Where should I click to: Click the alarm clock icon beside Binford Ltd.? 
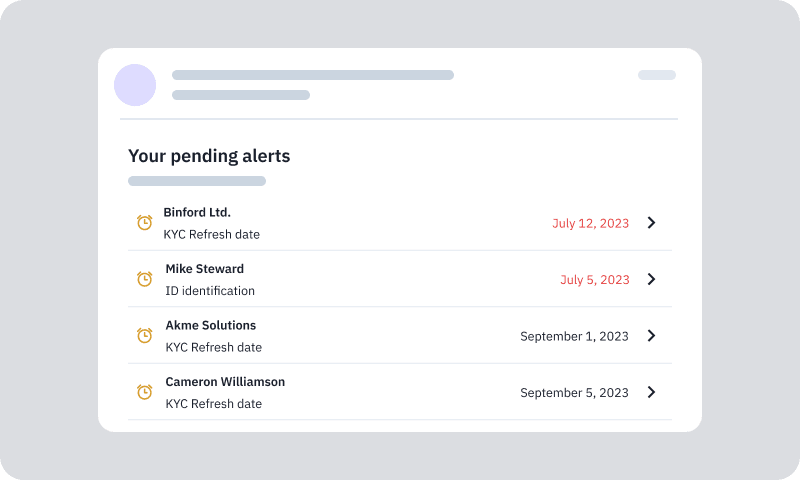[144, 223]
